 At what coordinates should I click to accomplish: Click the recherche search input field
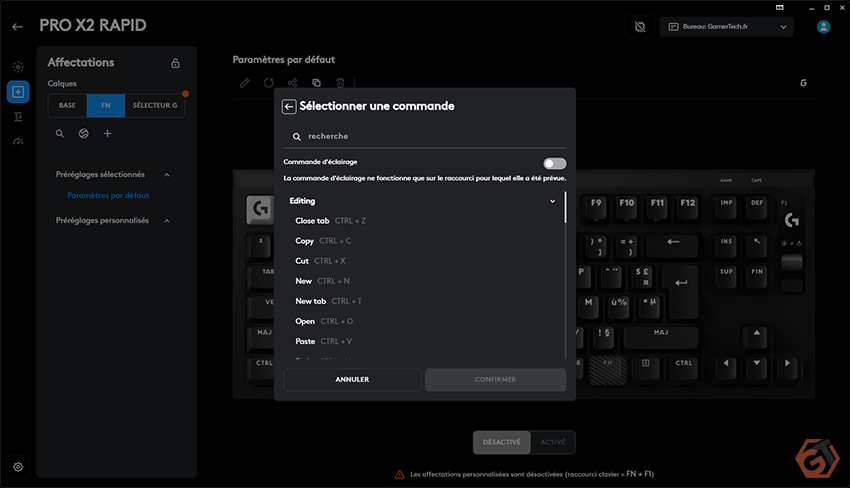pyautogui.click(x=424, y=137)
